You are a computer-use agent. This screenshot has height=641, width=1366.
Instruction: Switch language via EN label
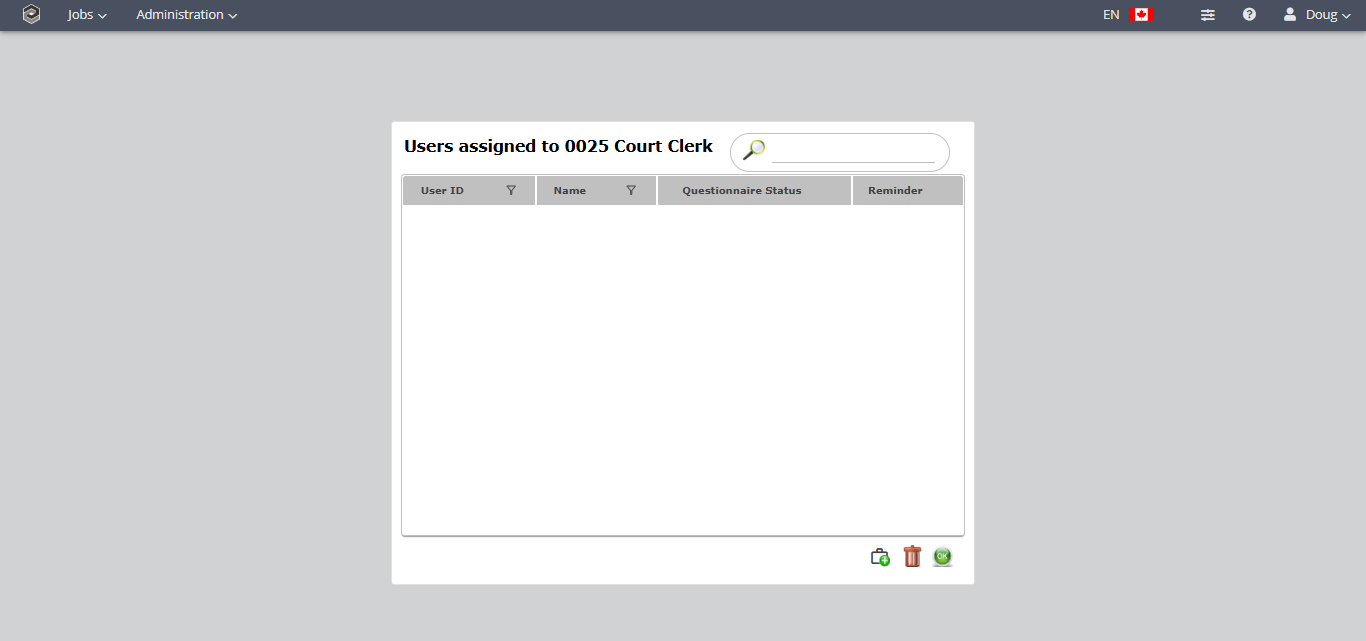(1111, 15)
